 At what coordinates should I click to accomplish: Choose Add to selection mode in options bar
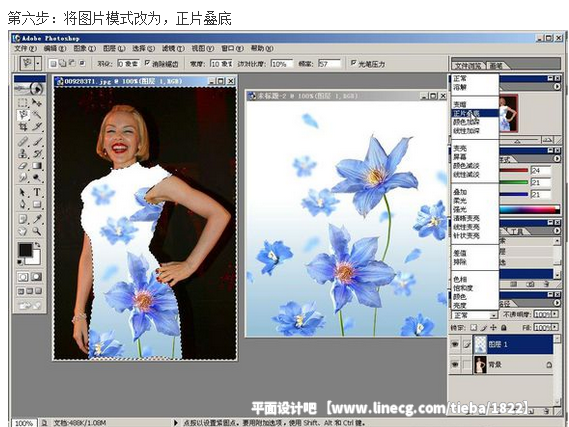click(x=62, y=63)
